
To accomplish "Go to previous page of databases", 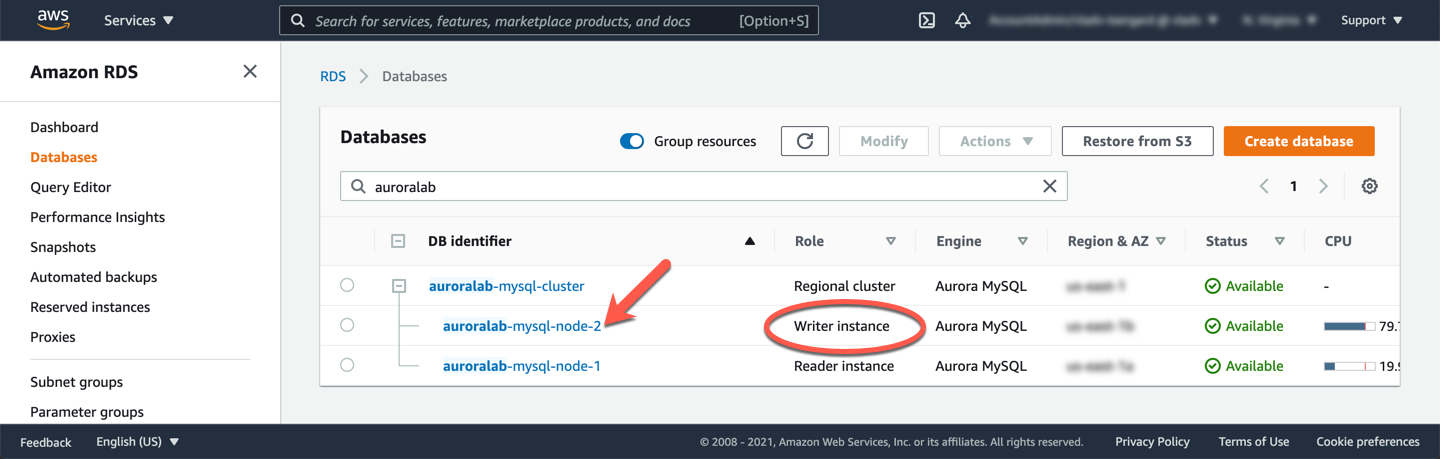I will coord(1264,186).
